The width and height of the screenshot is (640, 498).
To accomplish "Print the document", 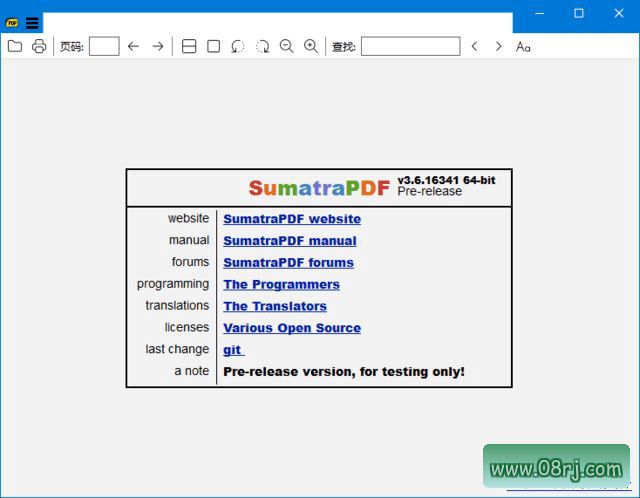I will pyautogui.click(x=39, y=46).
